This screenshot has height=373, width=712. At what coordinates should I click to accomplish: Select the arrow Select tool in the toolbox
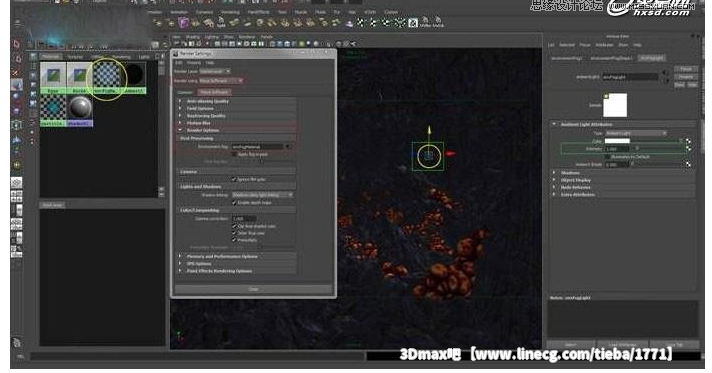click(17, 44)
